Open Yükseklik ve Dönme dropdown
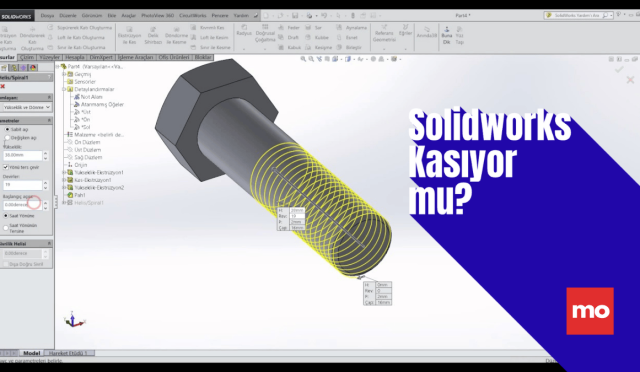640x372 pixels. click(26, 107)
